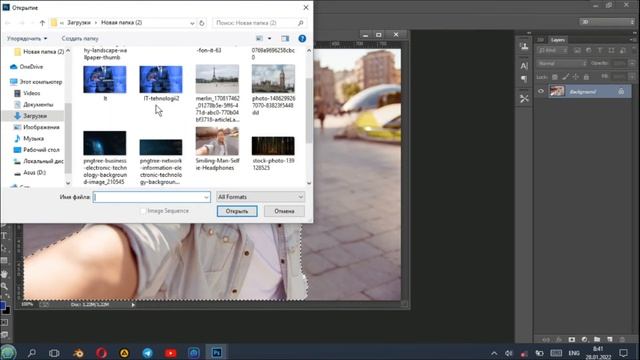Open YouTube app from the taskbar
Image resolution: width=640 pixels, height=360 pixels.
click(171, 353)
